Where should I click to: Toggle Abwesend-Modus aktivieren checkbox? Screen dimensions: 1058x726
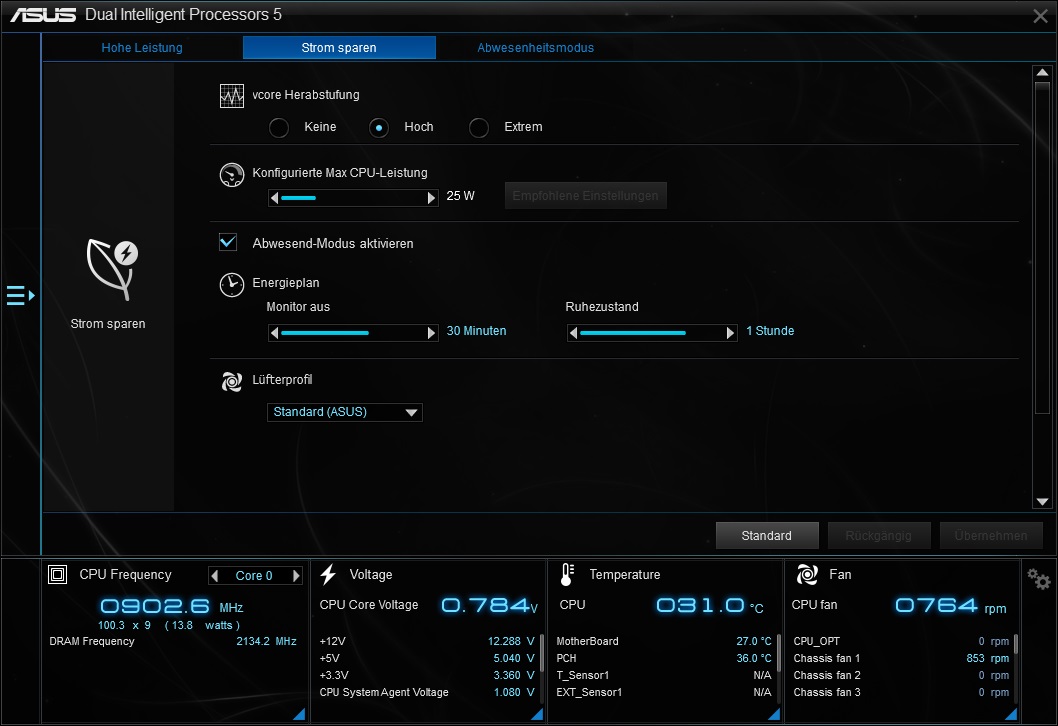click(x=228, y=242)
